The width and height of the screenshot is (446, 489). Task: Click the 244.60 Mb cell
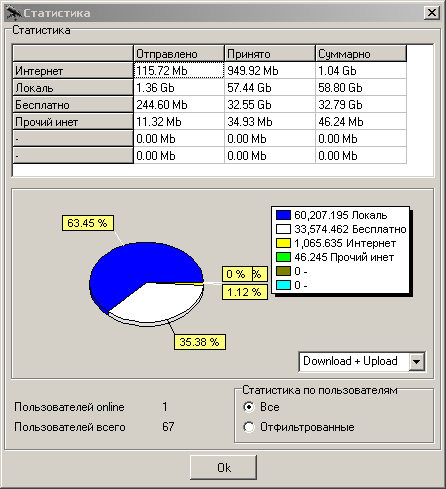[179, 104]
